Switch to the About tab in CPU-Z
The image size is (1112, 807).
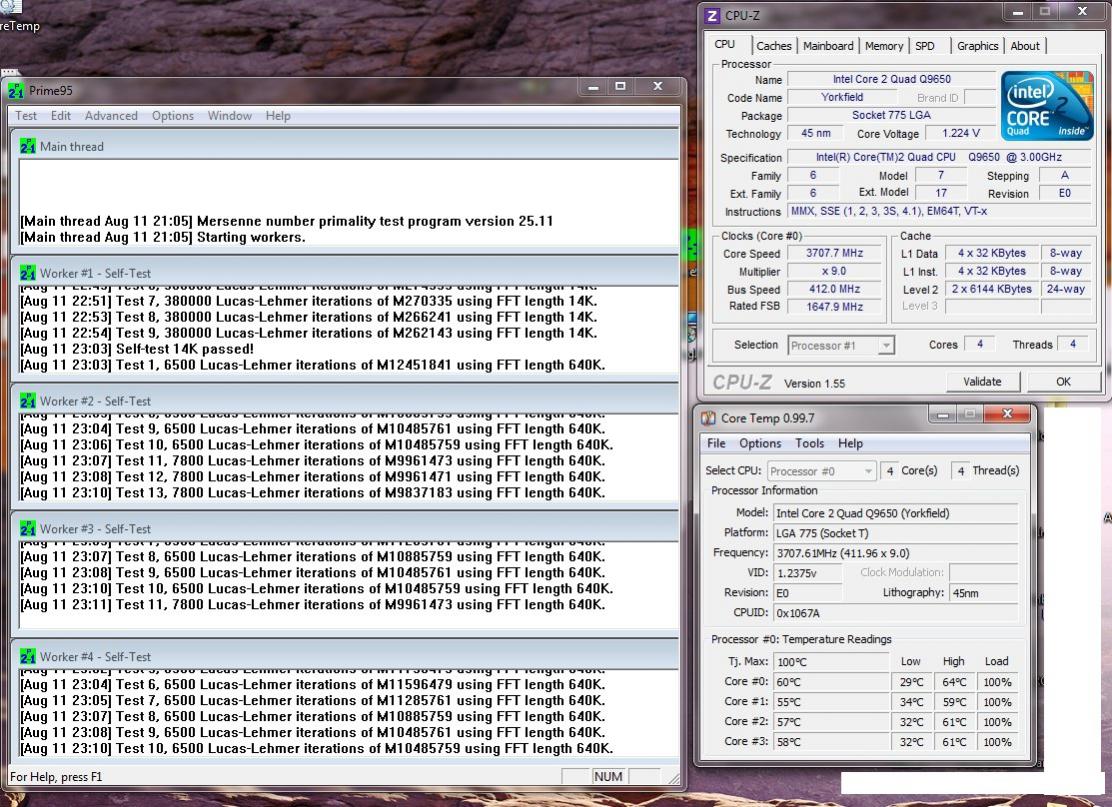pyautogui.click(x=1025, y=46)
